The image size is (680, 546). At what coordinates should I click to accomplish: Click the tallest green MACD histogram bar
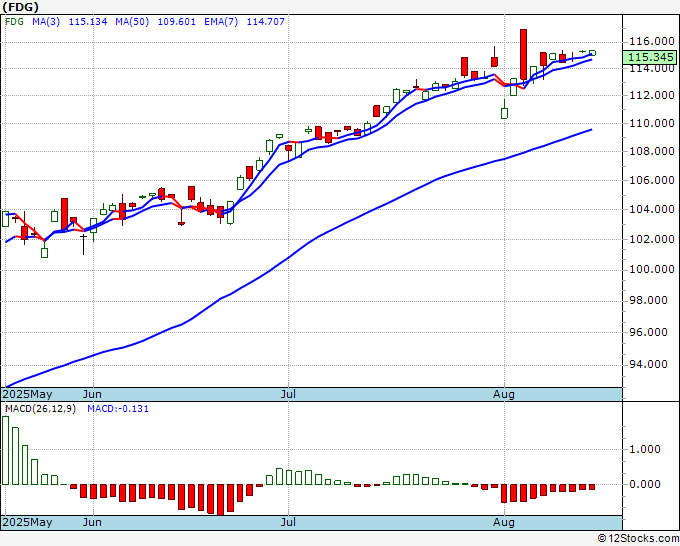click(x=5, y=451)
